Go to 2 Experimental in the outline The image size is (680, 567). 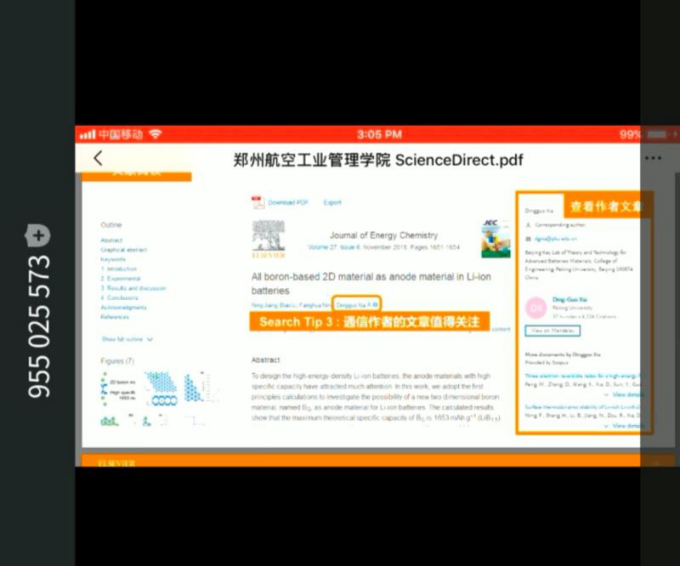(121, 279)
